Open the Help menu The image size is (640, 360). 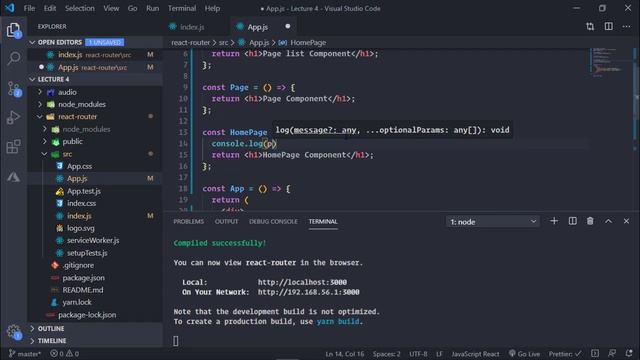[212, 8]
